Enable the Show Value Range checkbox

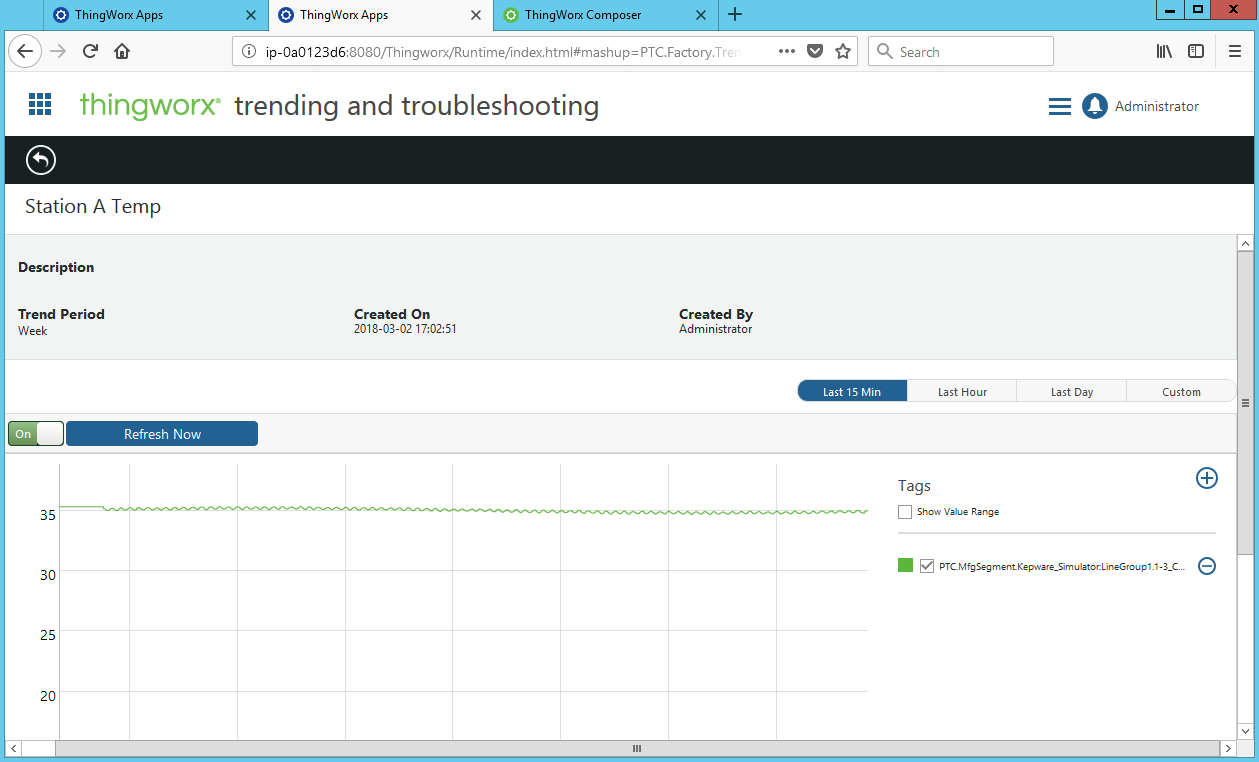pyautogui.click(x=905, y=511)
